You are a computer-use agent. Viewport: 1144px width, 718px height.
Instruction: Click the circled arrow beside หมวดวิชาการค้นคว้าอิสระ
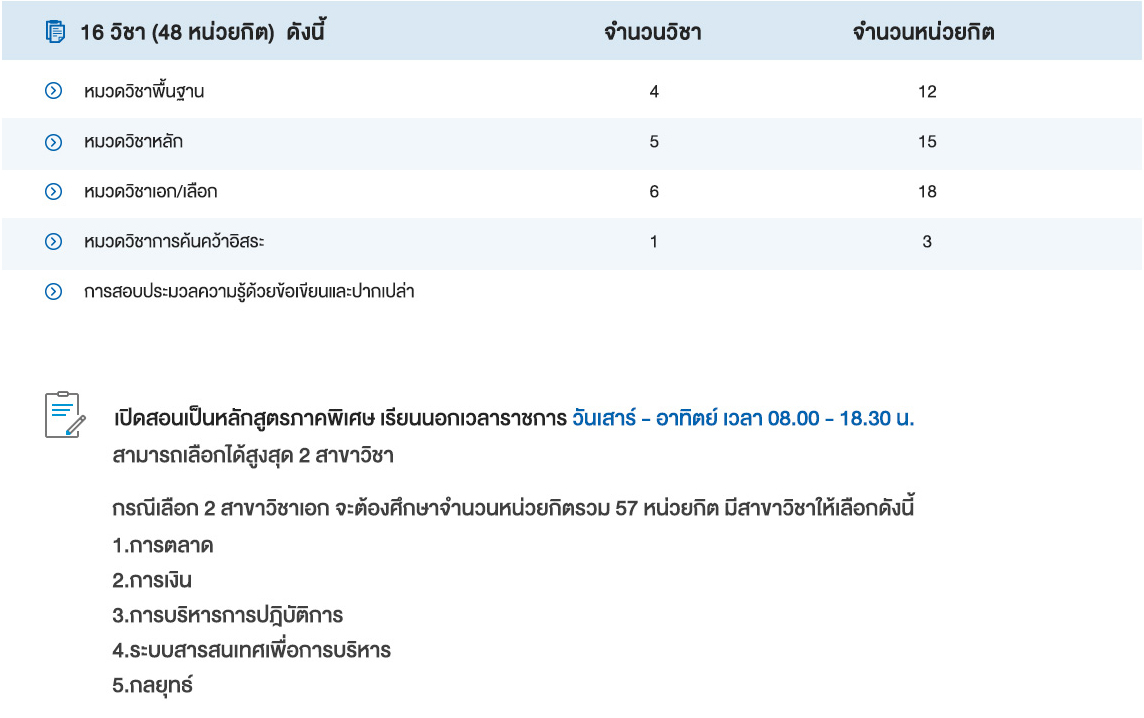tap(54, 241)
